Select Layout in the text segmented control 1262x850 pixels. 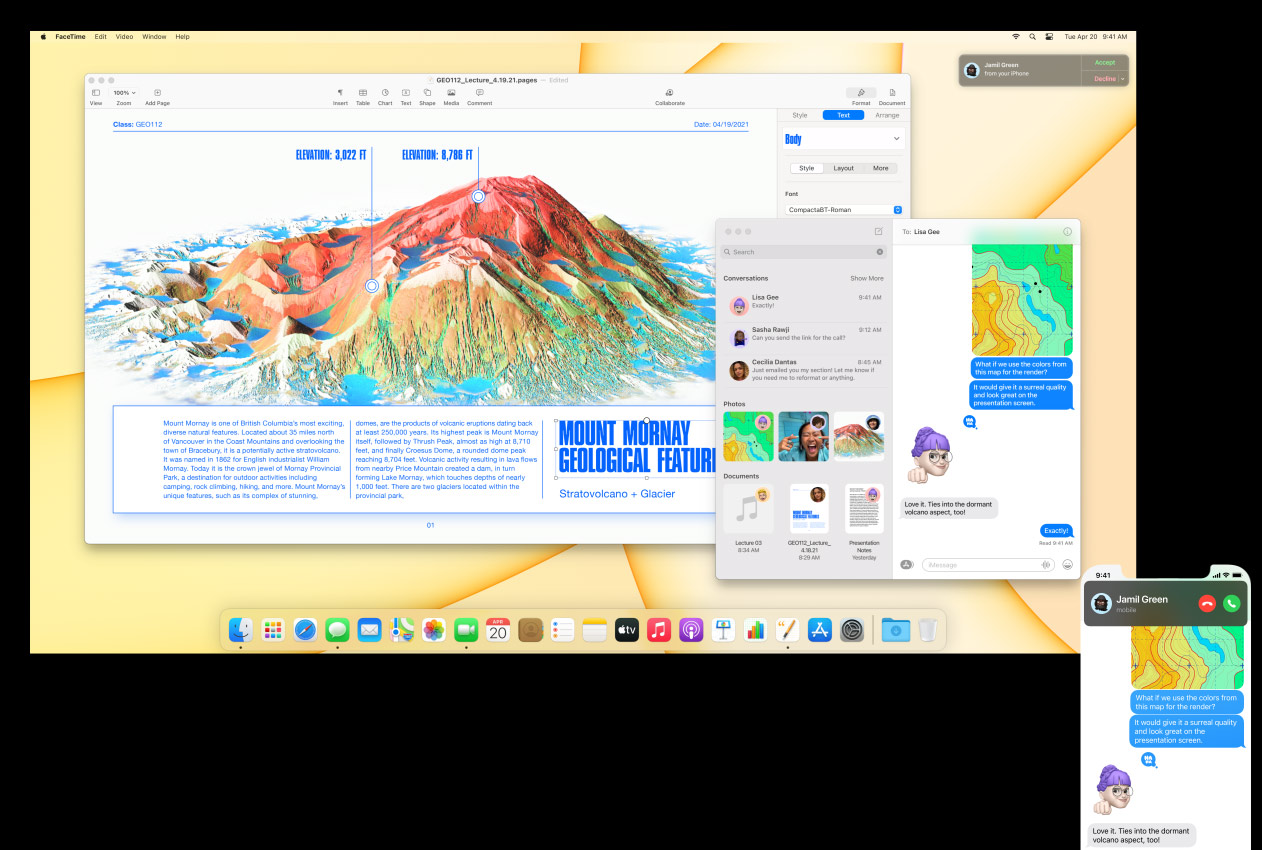843,168
